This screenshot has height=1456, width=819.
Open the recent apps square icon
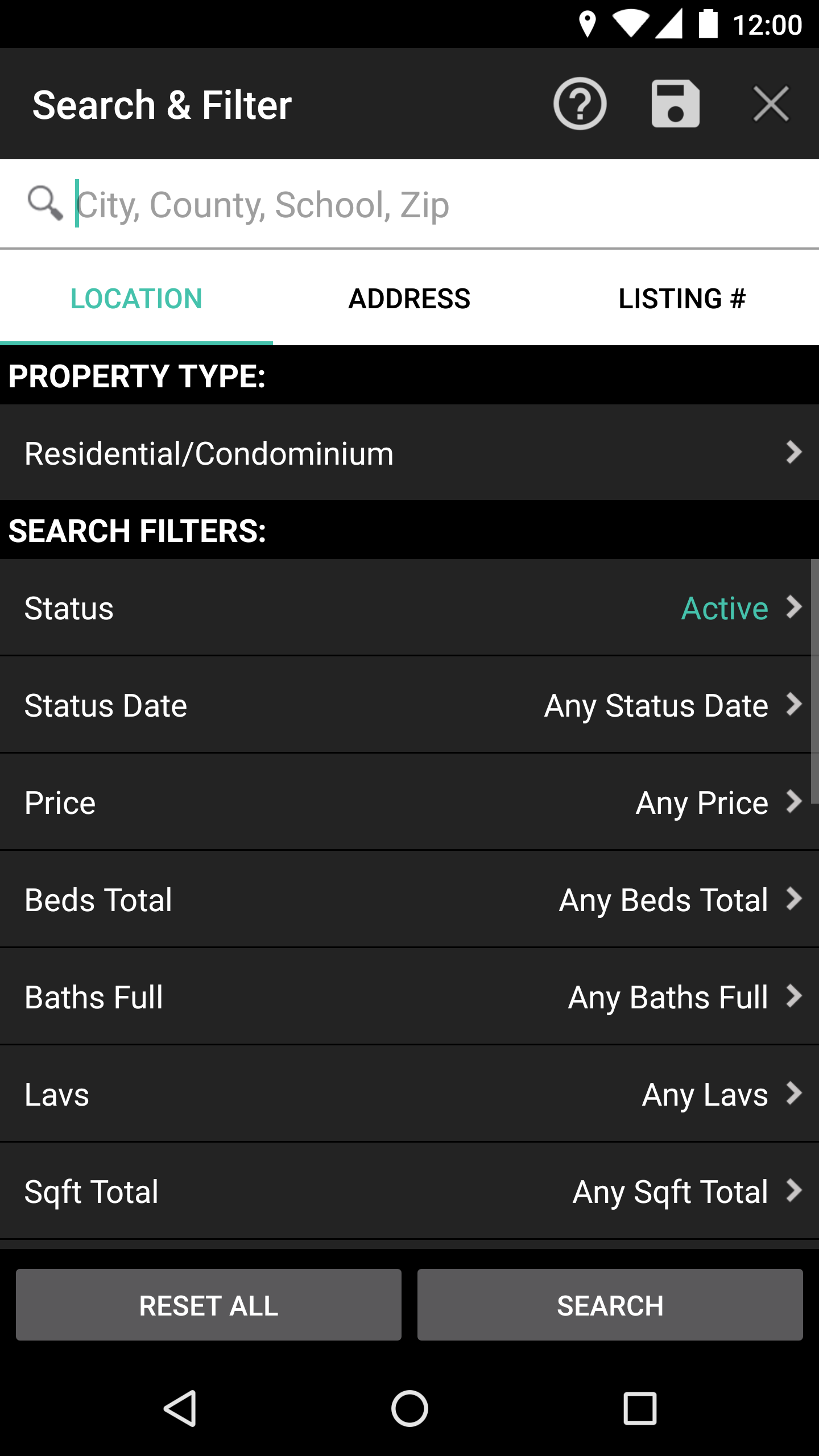pos(640,1408)
